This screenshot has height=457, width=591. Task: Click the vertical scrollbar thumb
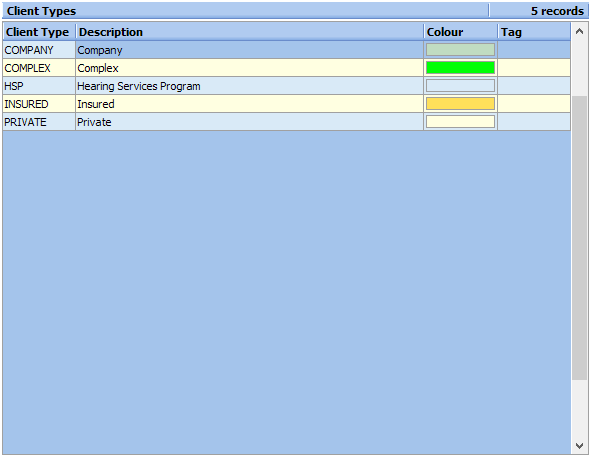point(579,238)
